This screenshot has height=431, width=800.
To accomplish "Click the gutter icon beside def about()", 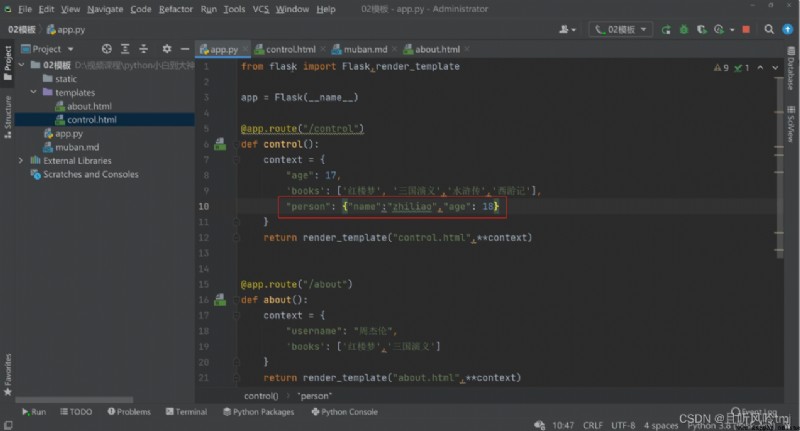I will click(x=220, y=300).
